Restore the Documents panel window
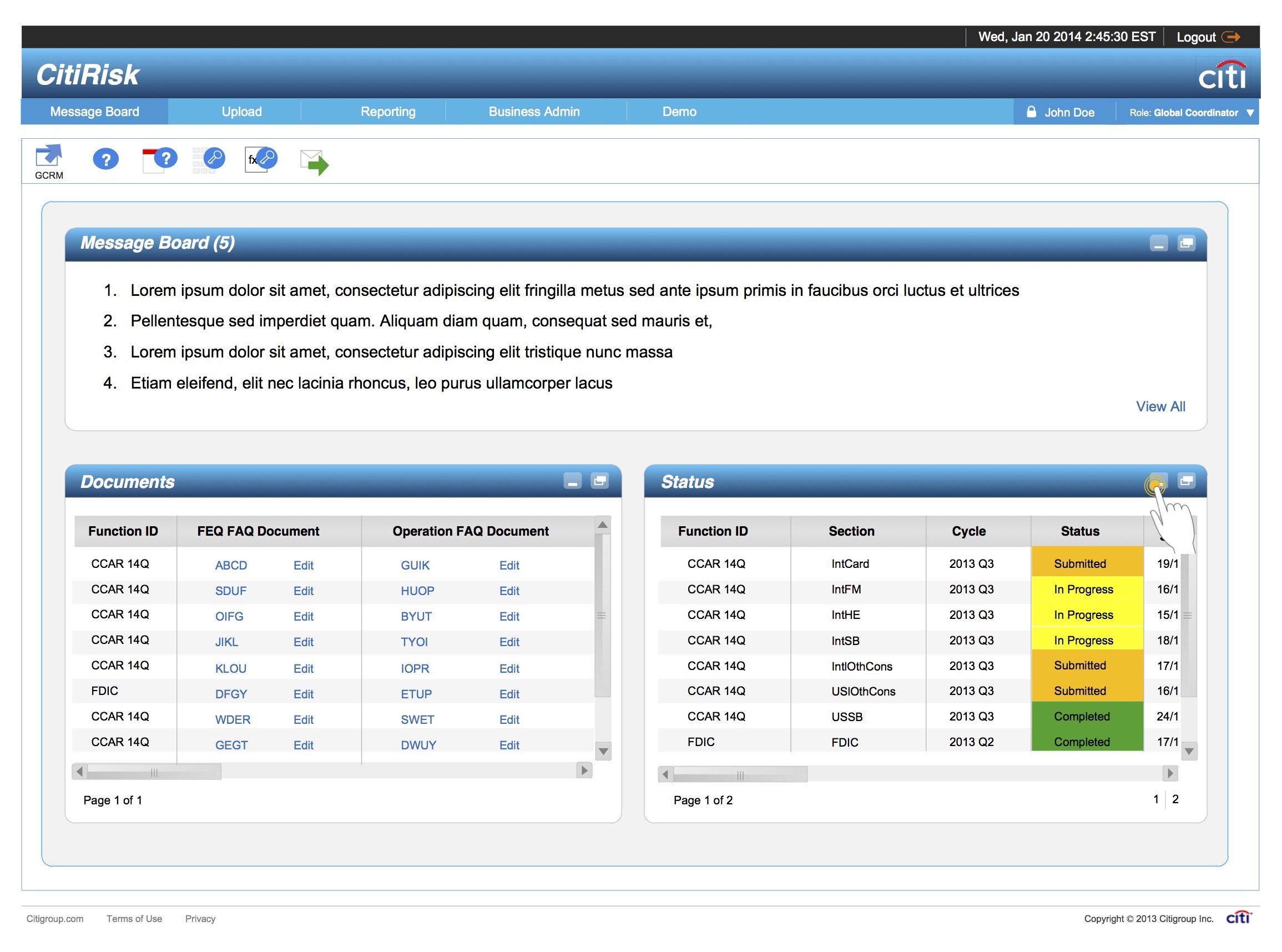The height and width of the screenshot is (952, 1282). point(600,481)
